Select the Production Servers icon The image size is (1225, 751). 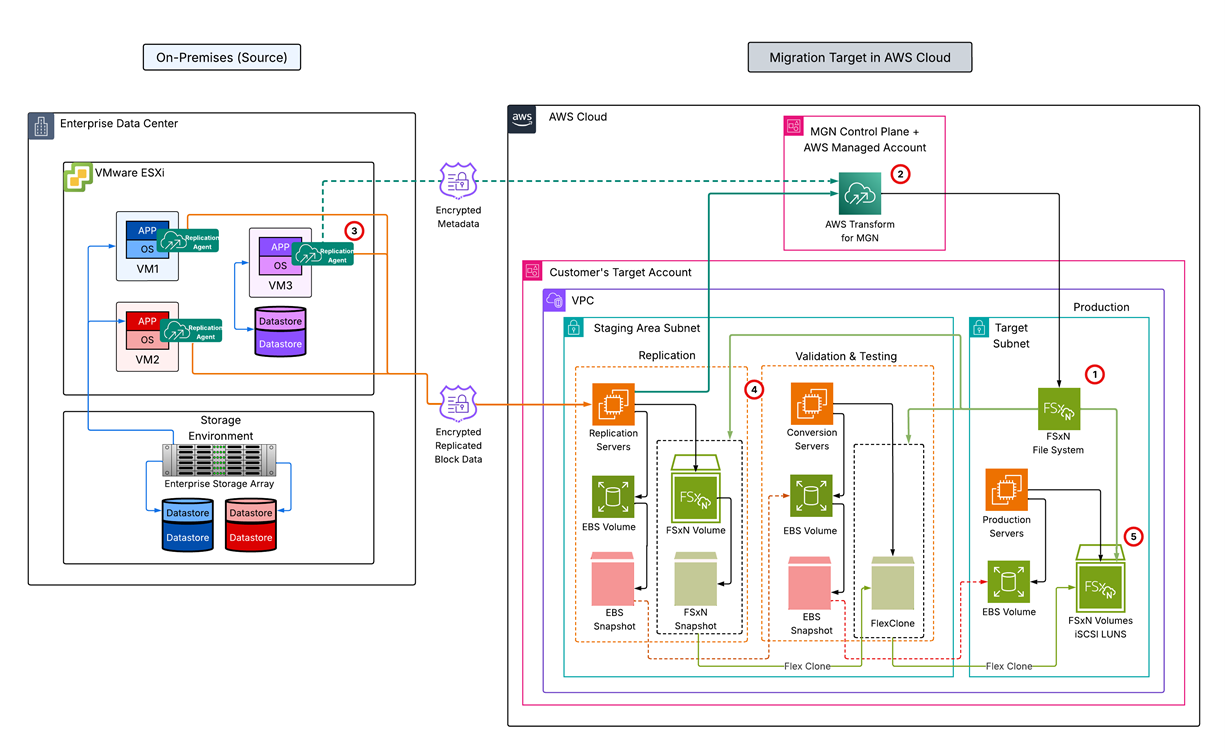click(1006, 489)
